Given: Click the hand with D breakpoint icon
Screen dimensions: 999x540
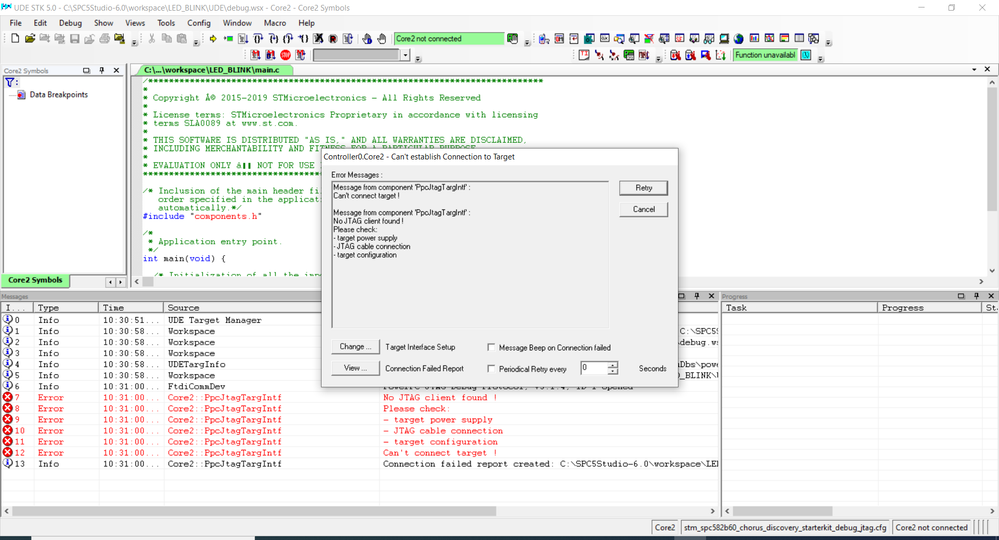Looking at the screenshot, I should pos(367,39).
